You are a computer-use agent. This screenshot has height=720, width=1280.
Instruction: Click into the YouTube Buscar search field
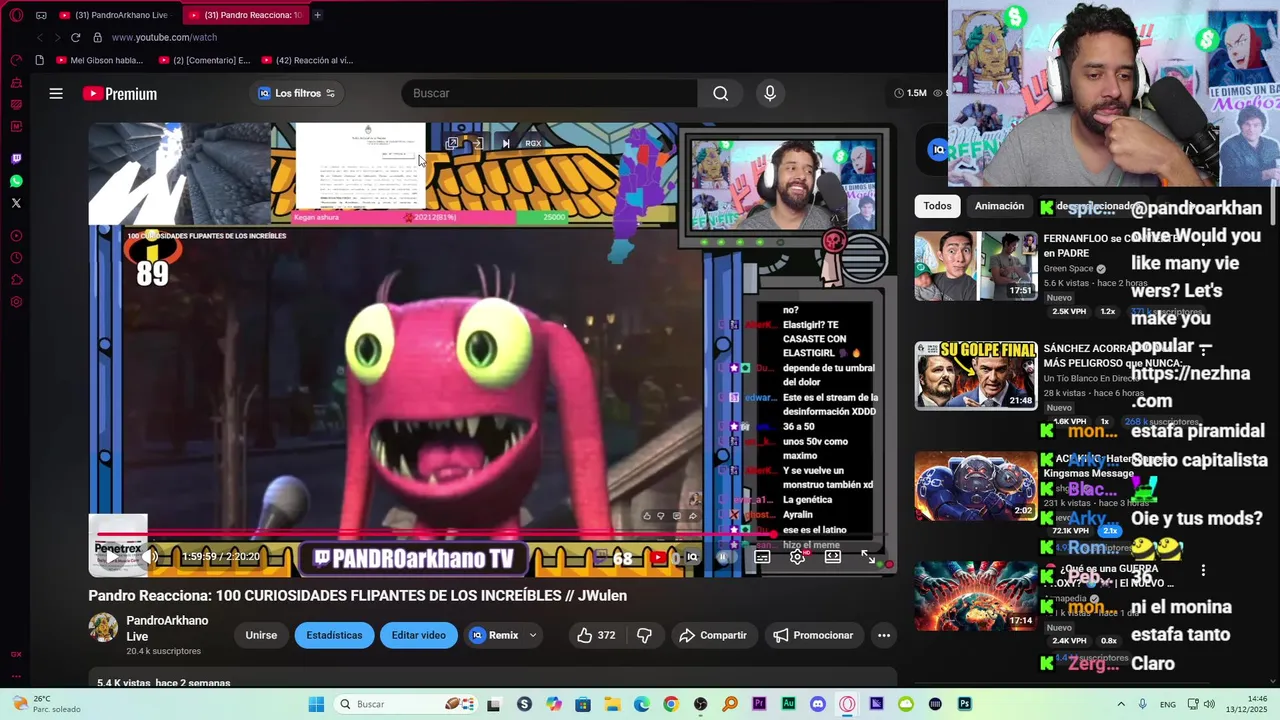point(549,93)
